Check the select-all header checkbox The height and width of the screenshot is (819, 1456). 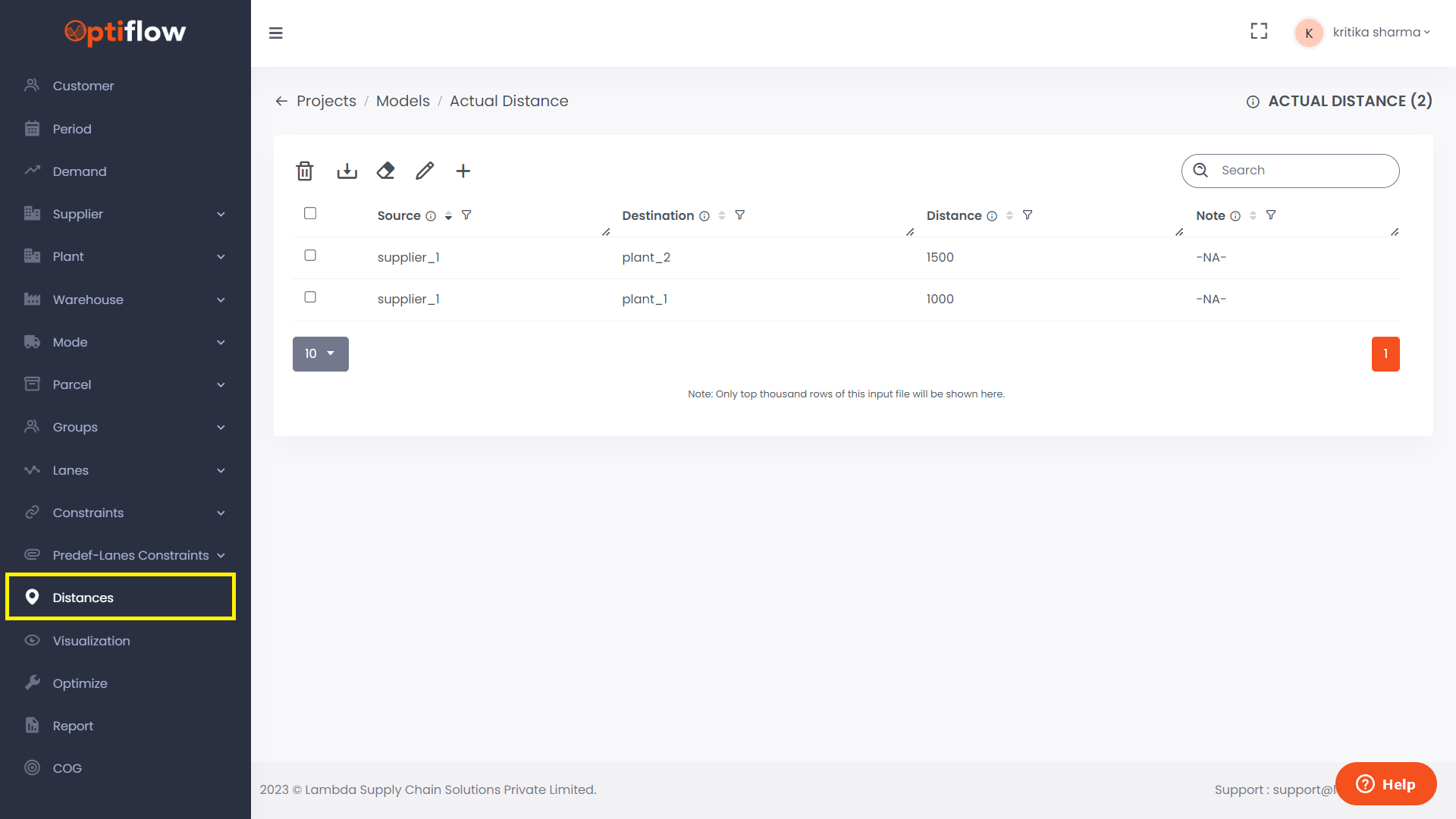coord(310,214)
